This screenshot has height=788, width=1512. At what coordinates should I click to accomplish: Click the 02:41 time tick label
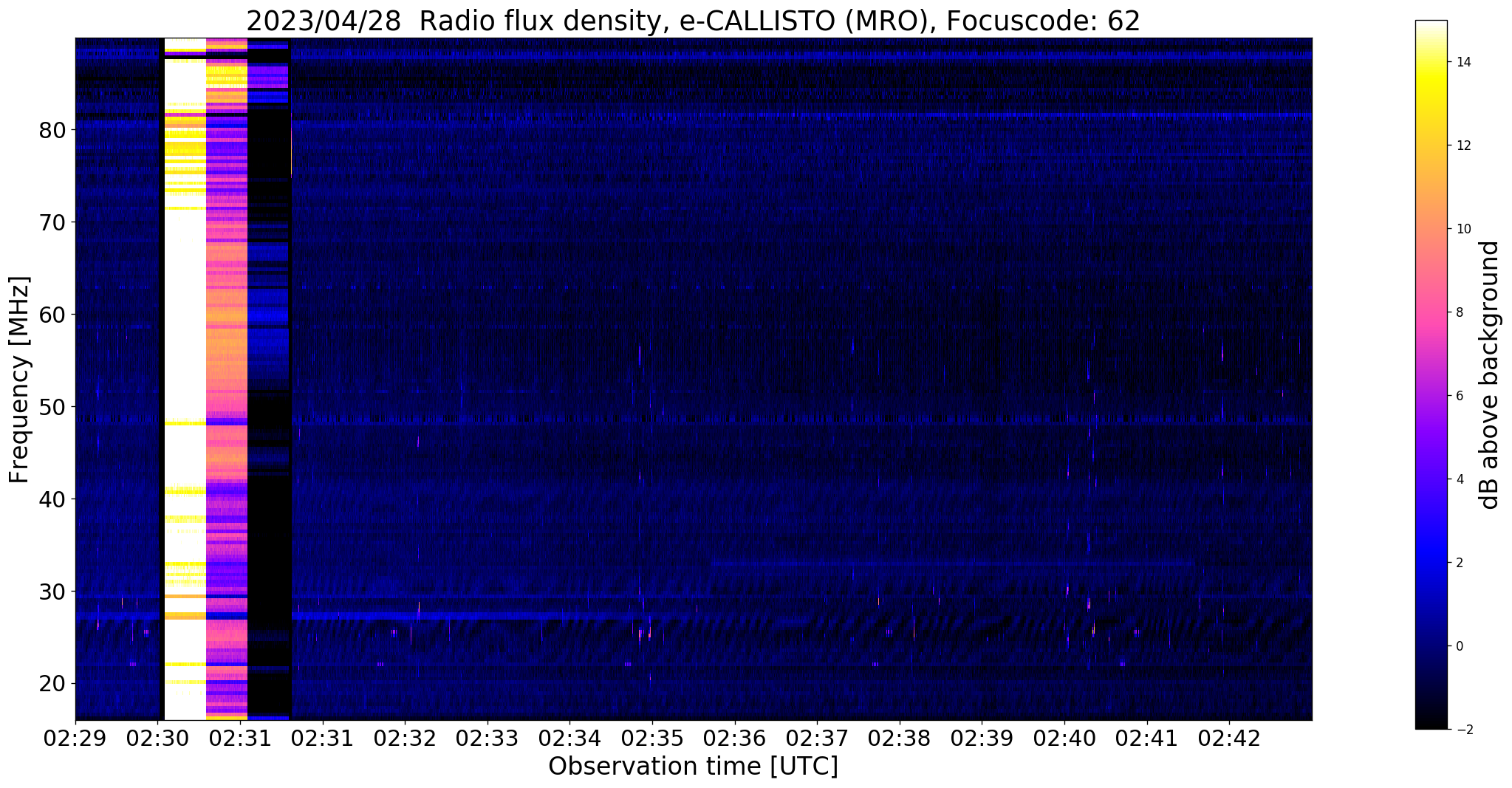[x=1146, y=739]
